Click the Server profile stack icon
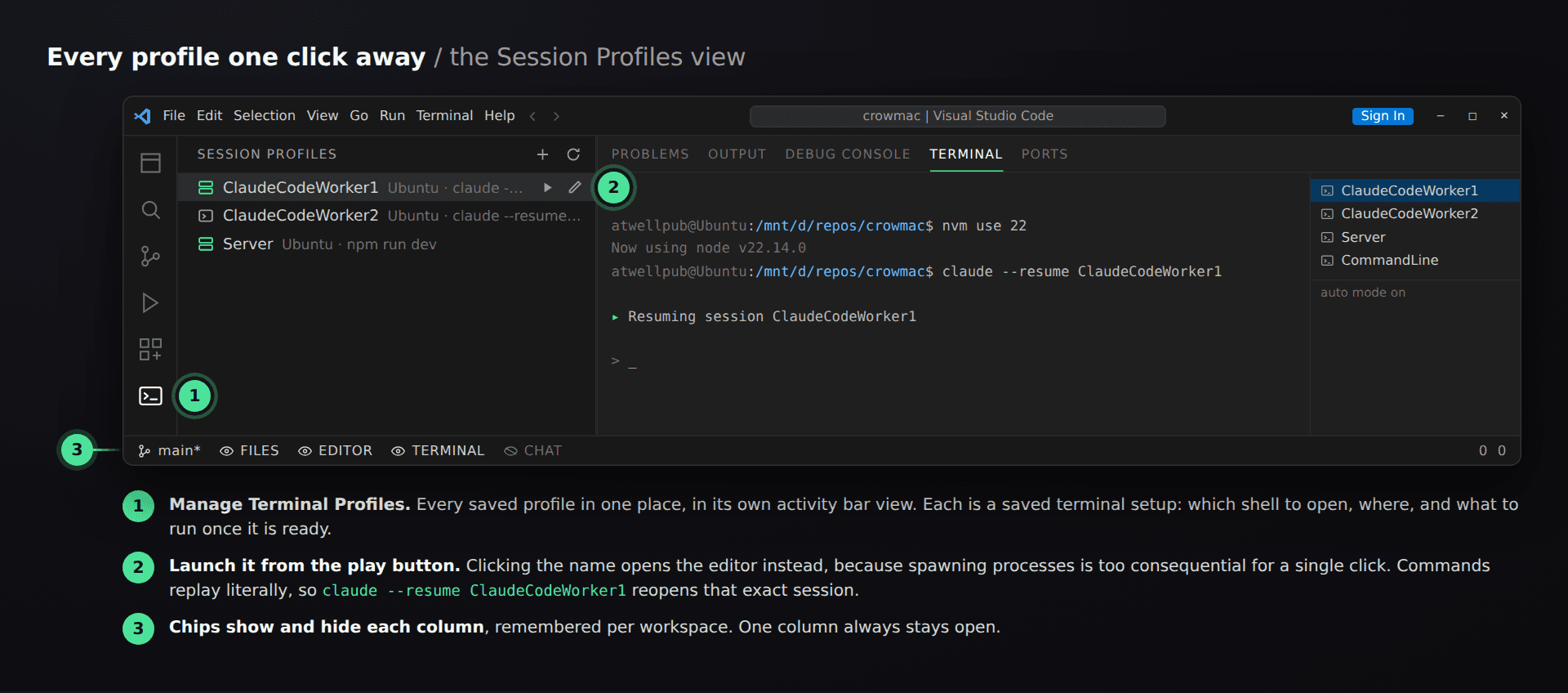The width and height of the screenshot is (1568, 693). pos(206,244)
